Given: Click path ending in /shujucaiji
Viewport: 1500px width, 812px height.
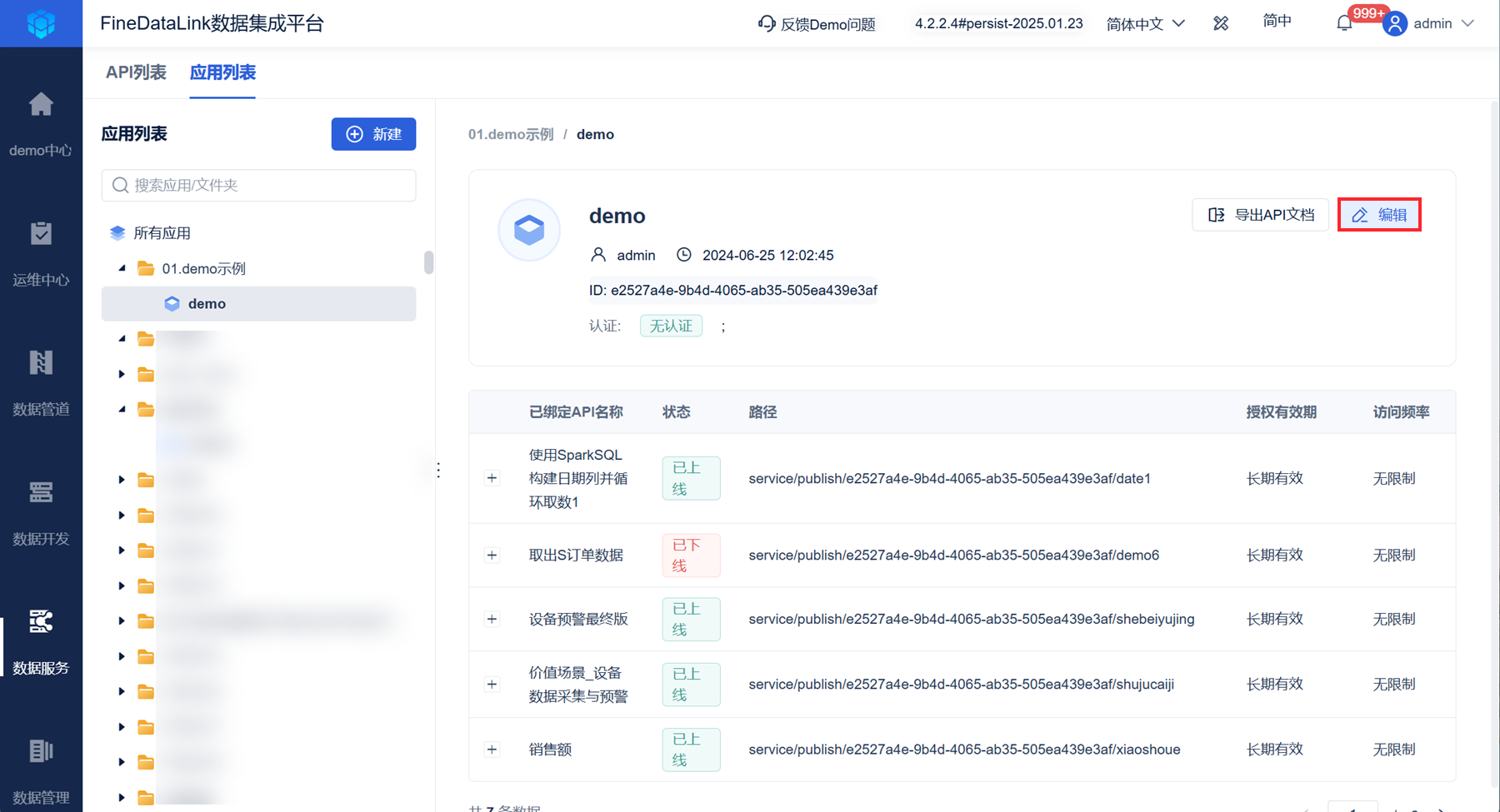Looking at the screenshot, I should pos(961,685).
